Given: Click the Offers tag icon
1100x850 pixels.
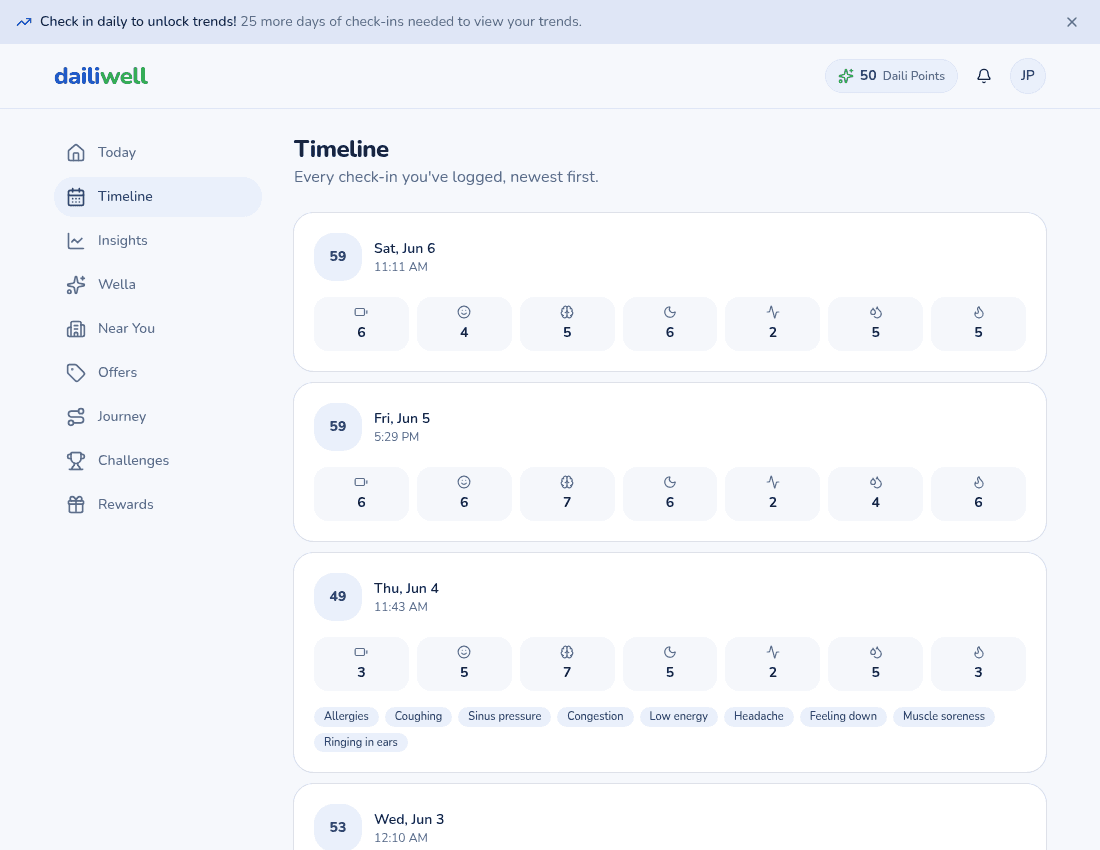Looking at the screenshot, I should 76,372.
